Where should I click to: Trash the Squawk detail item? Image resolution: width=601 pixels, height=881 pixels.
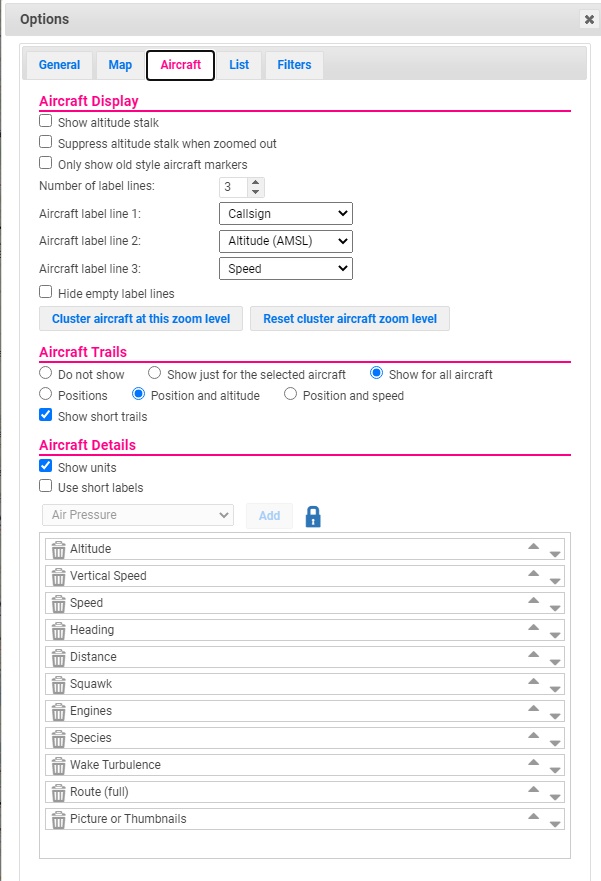[58, 684]
